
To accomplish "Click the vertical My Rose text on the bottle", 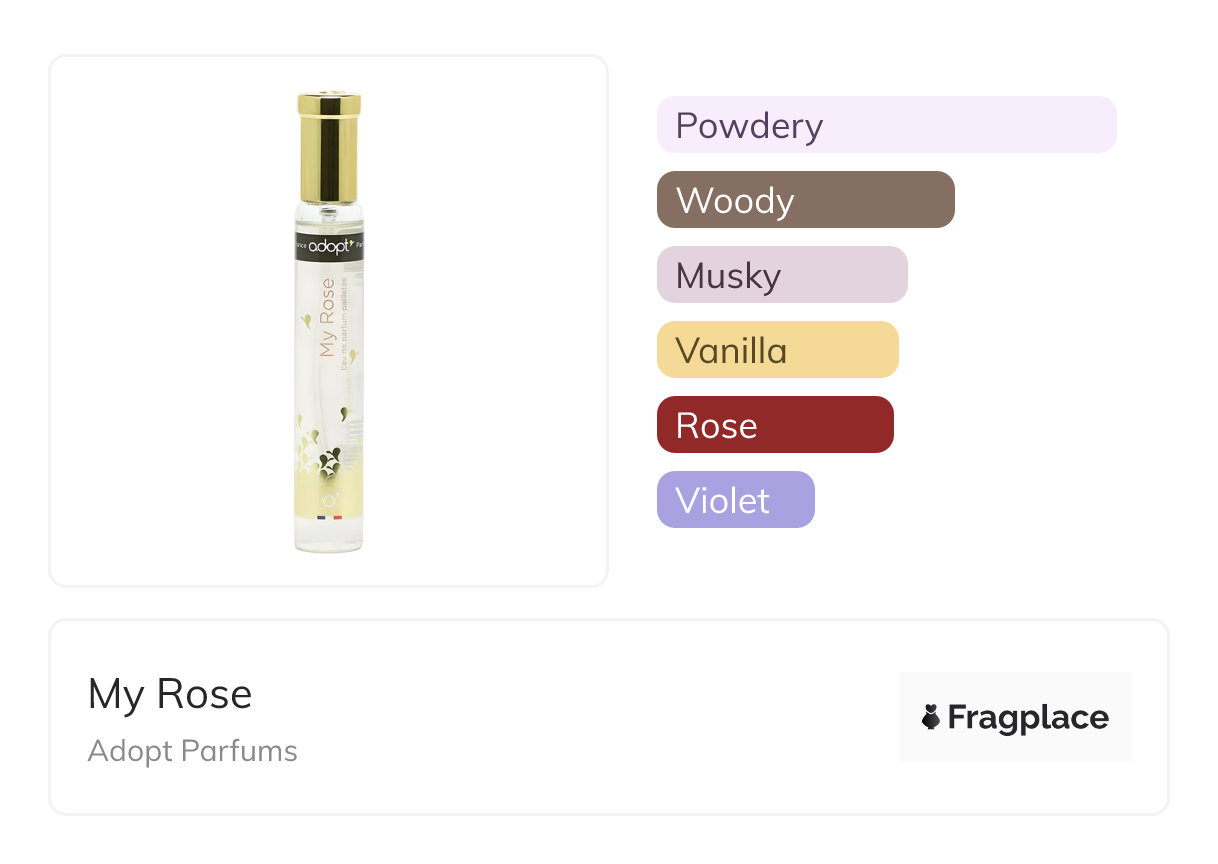I will coord(328,318).
